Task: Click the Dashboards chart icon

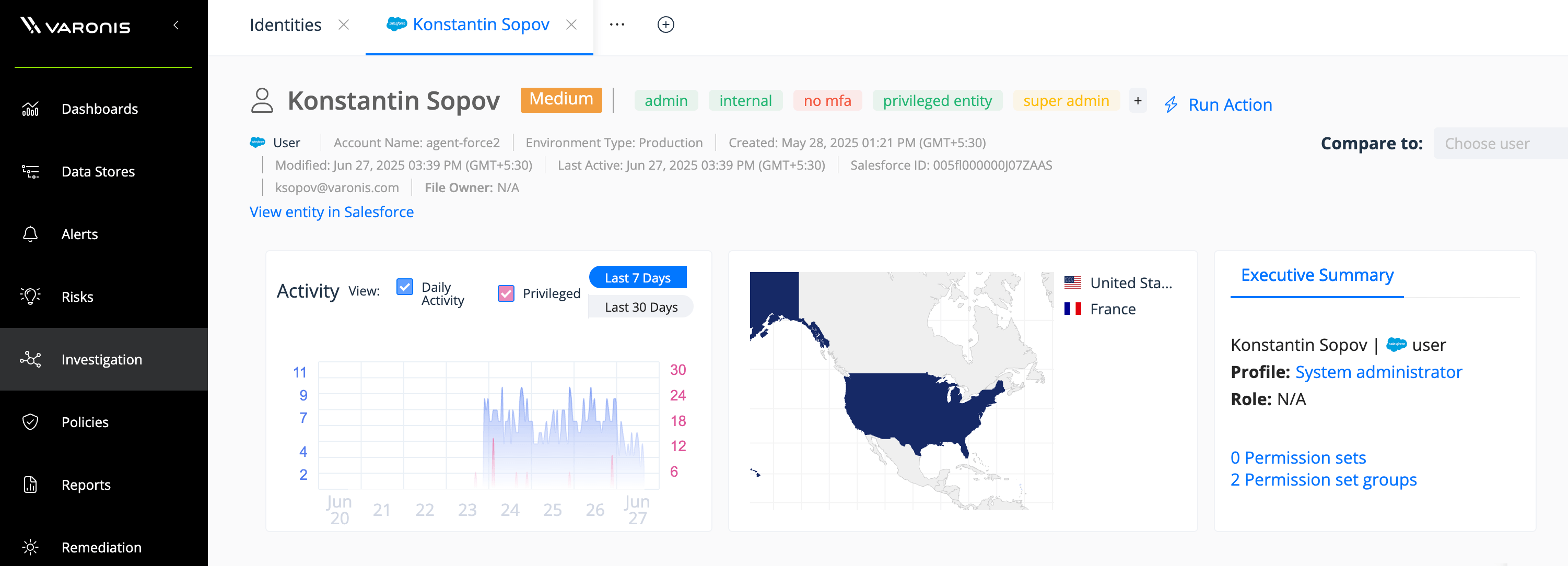Action: (30, 109)
